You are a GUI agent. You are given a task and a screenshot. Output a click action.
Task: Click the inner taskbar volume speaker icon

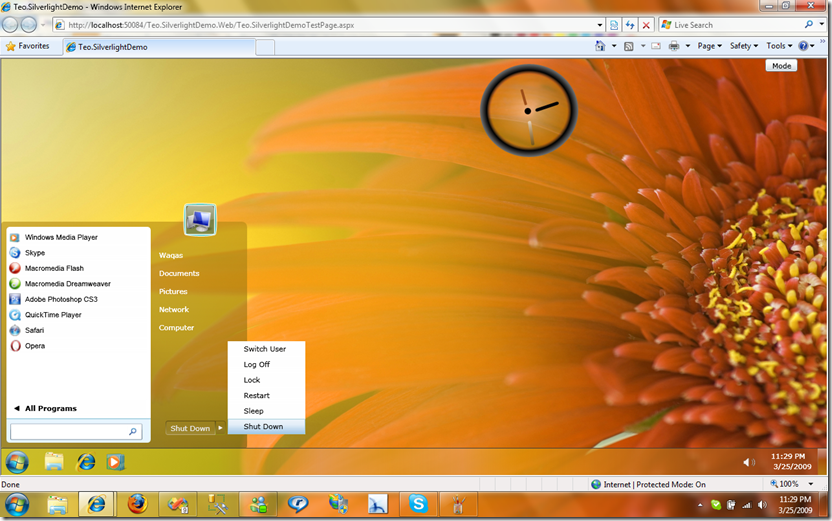tap(749, 462)
